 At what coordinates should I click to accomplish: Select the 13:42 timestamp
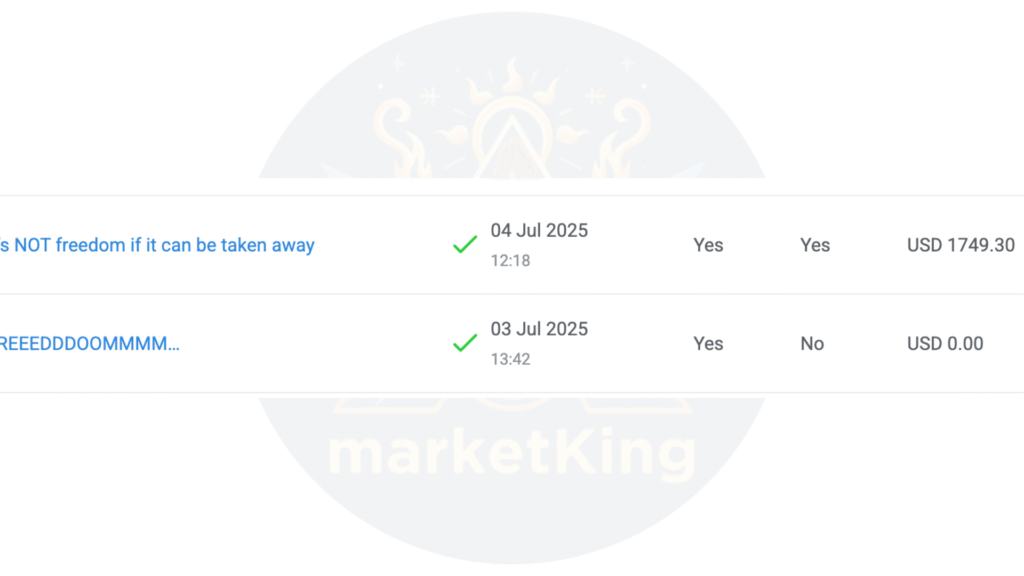(511, 359)
